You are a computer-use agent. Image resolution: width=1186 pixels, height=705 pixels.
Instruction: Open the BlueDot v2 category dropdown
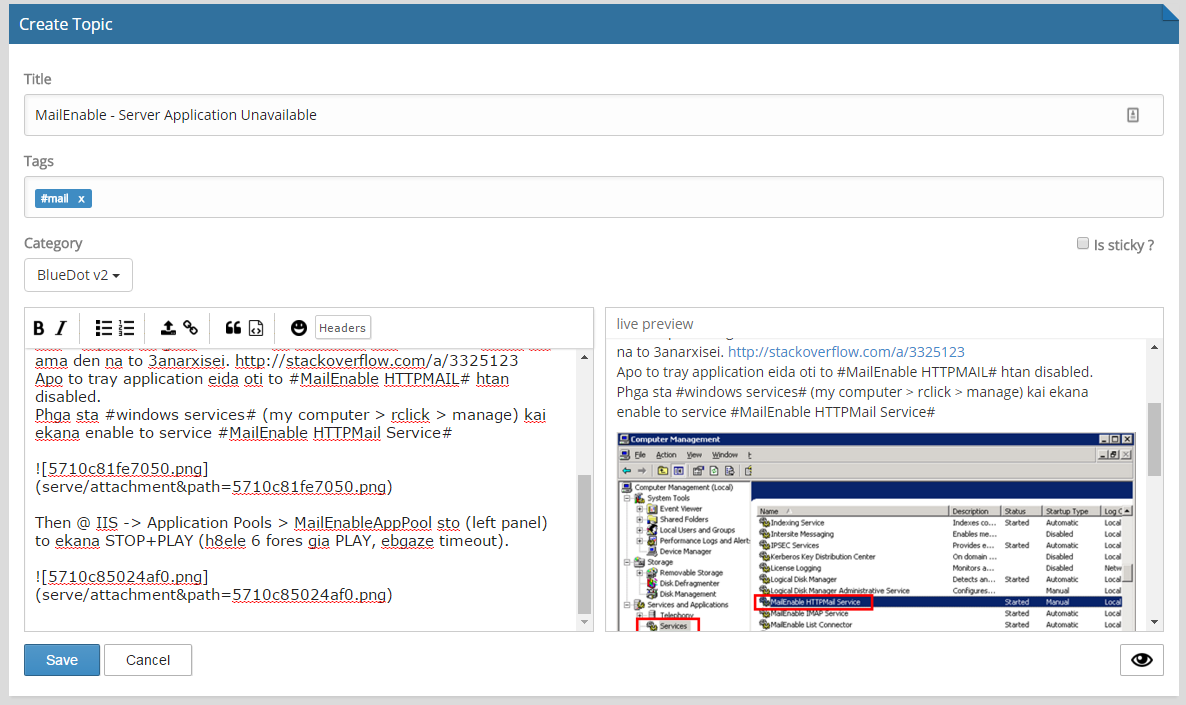tap(79, 275)
